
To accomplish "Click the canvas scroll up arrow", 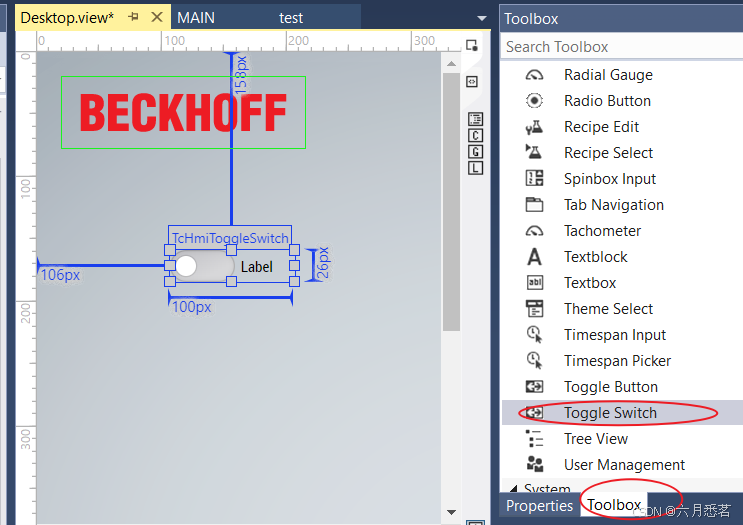I will tap(452, 63).
